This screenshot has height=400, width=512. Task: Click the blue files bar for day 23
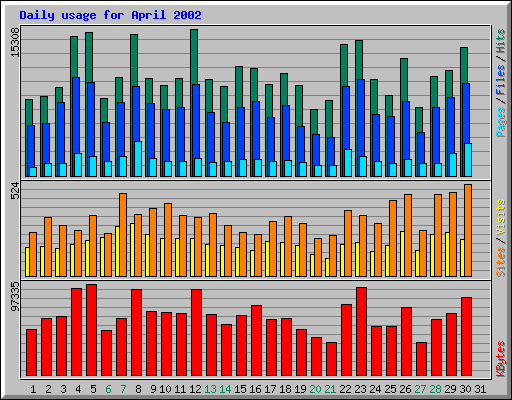click(x=361, y=117)
